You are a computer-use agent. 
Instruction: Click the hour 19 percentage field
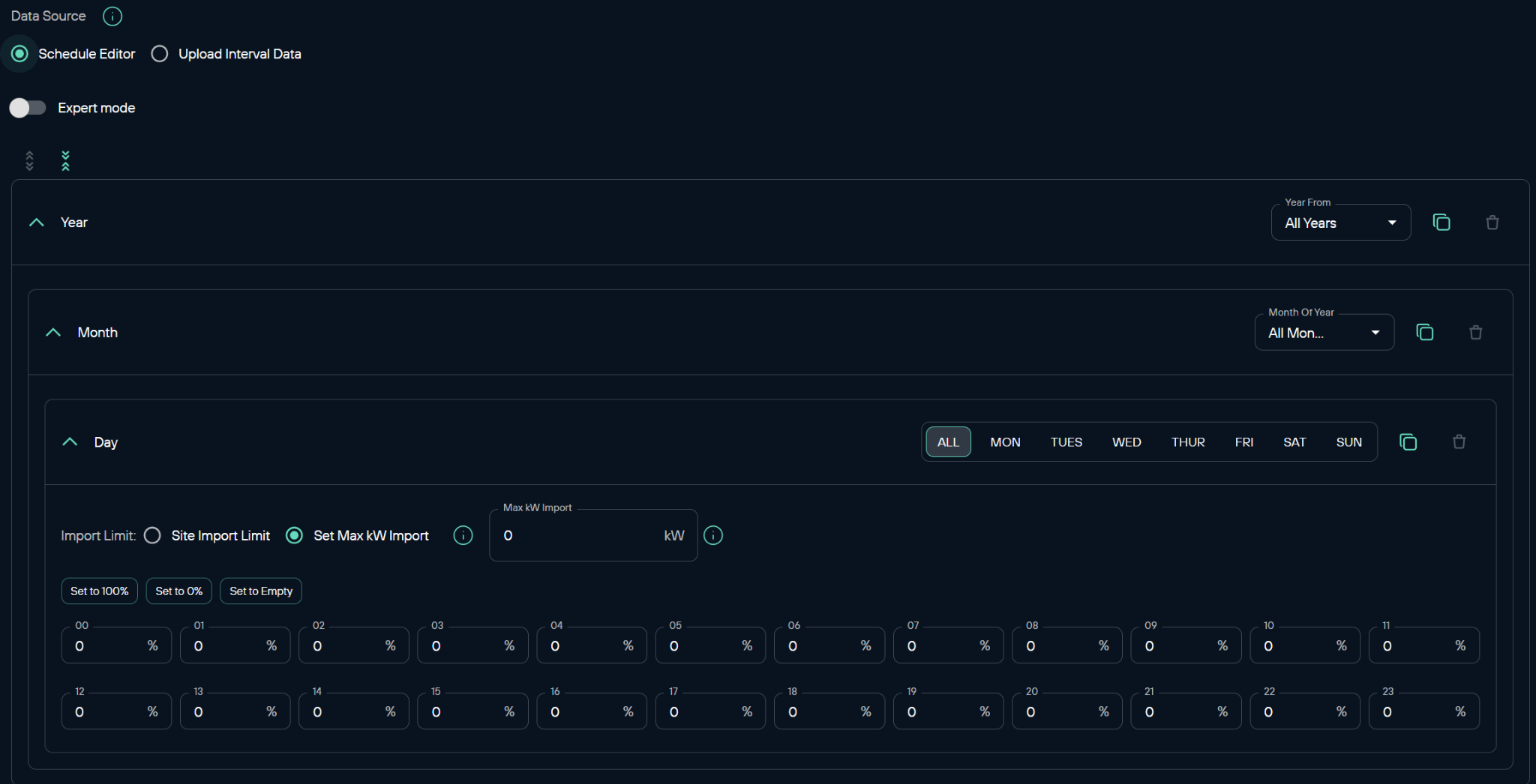click(x=949, y=711)
